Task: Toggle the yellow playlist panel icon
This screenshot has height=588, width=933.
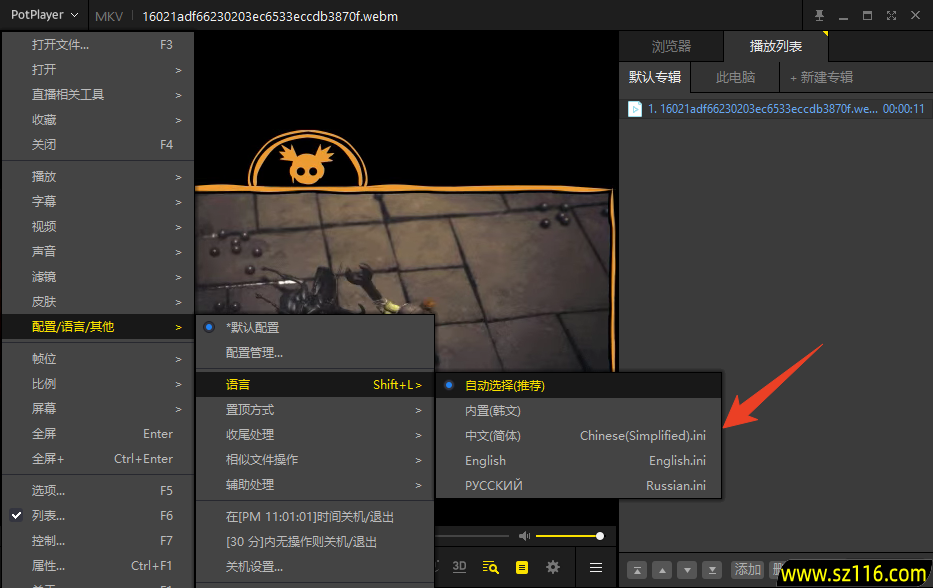Action: (x=521, y=567)
